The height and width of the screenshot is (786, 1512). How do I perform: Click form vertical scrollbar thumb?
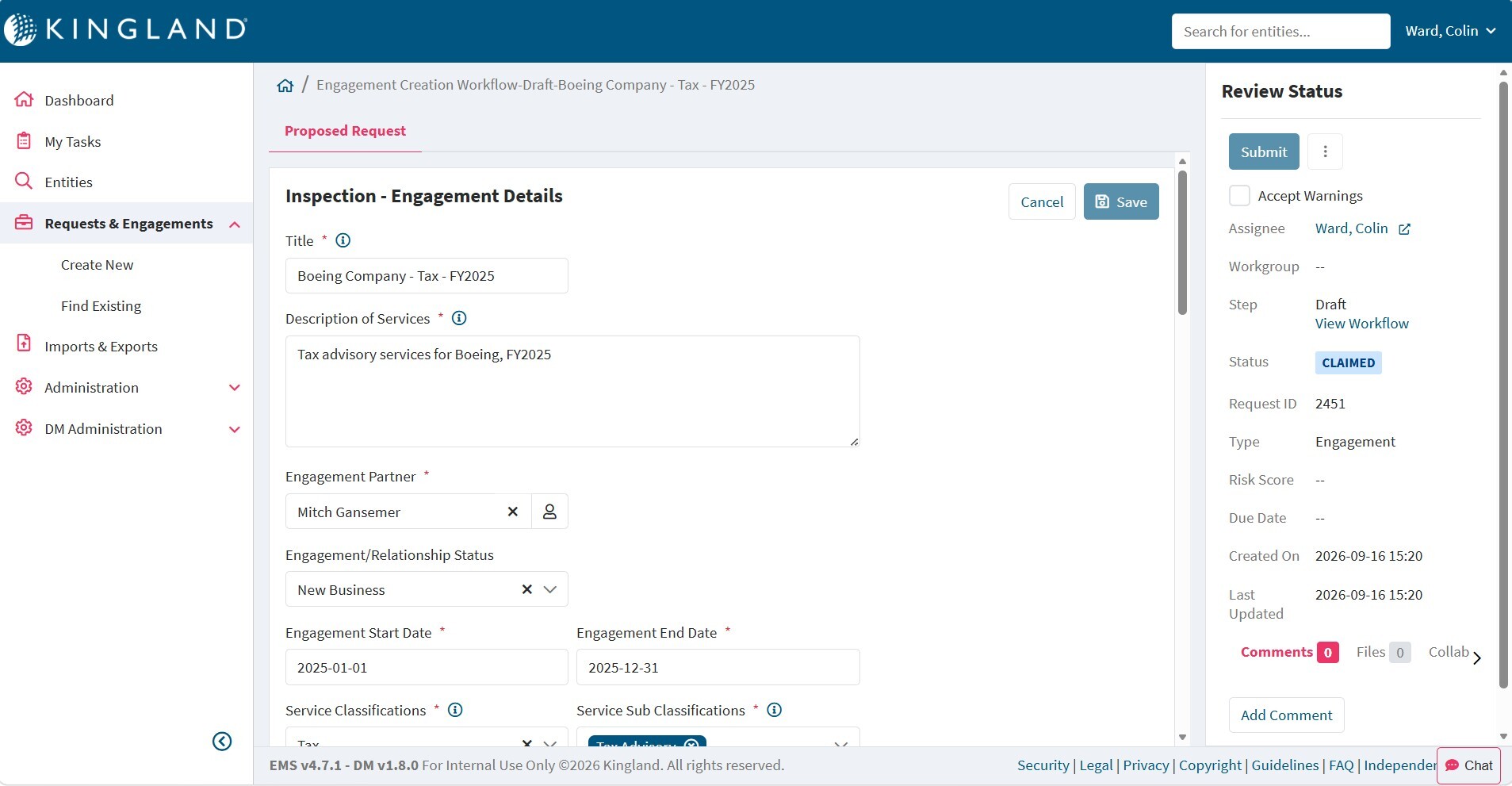click(x=1182, y=242)
